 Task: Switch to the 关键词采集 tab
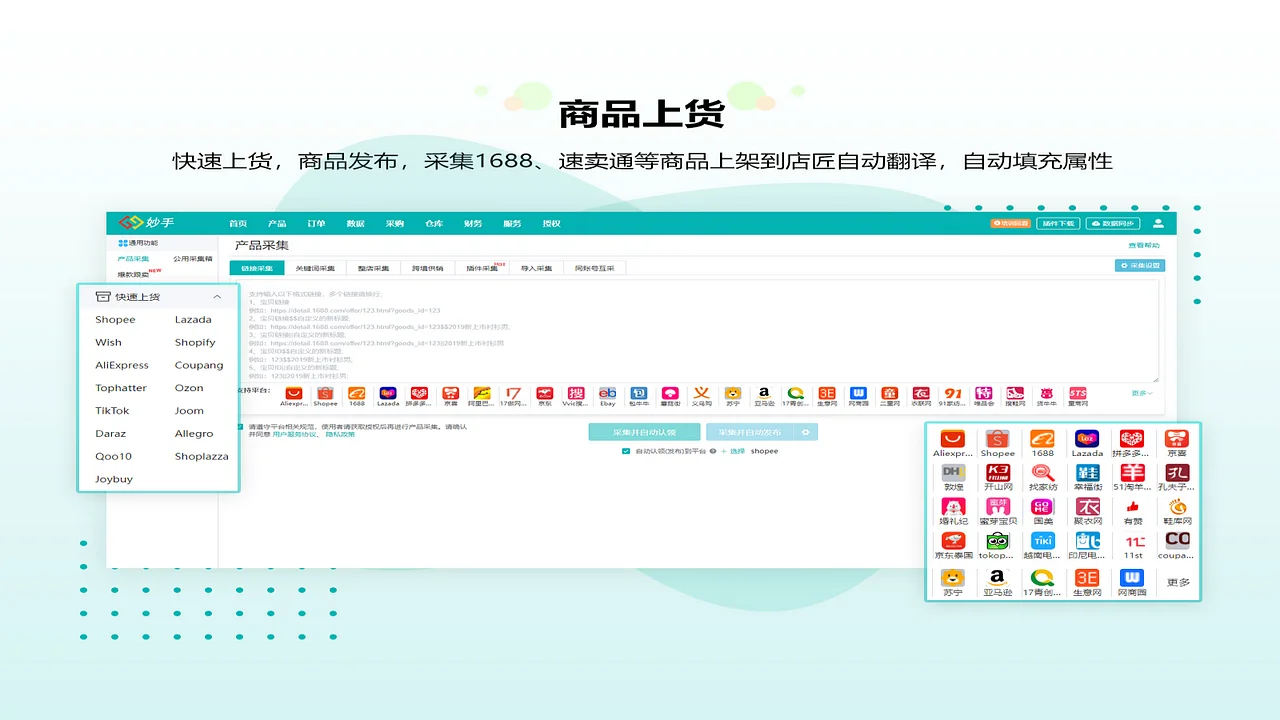[x=315, y=268]
